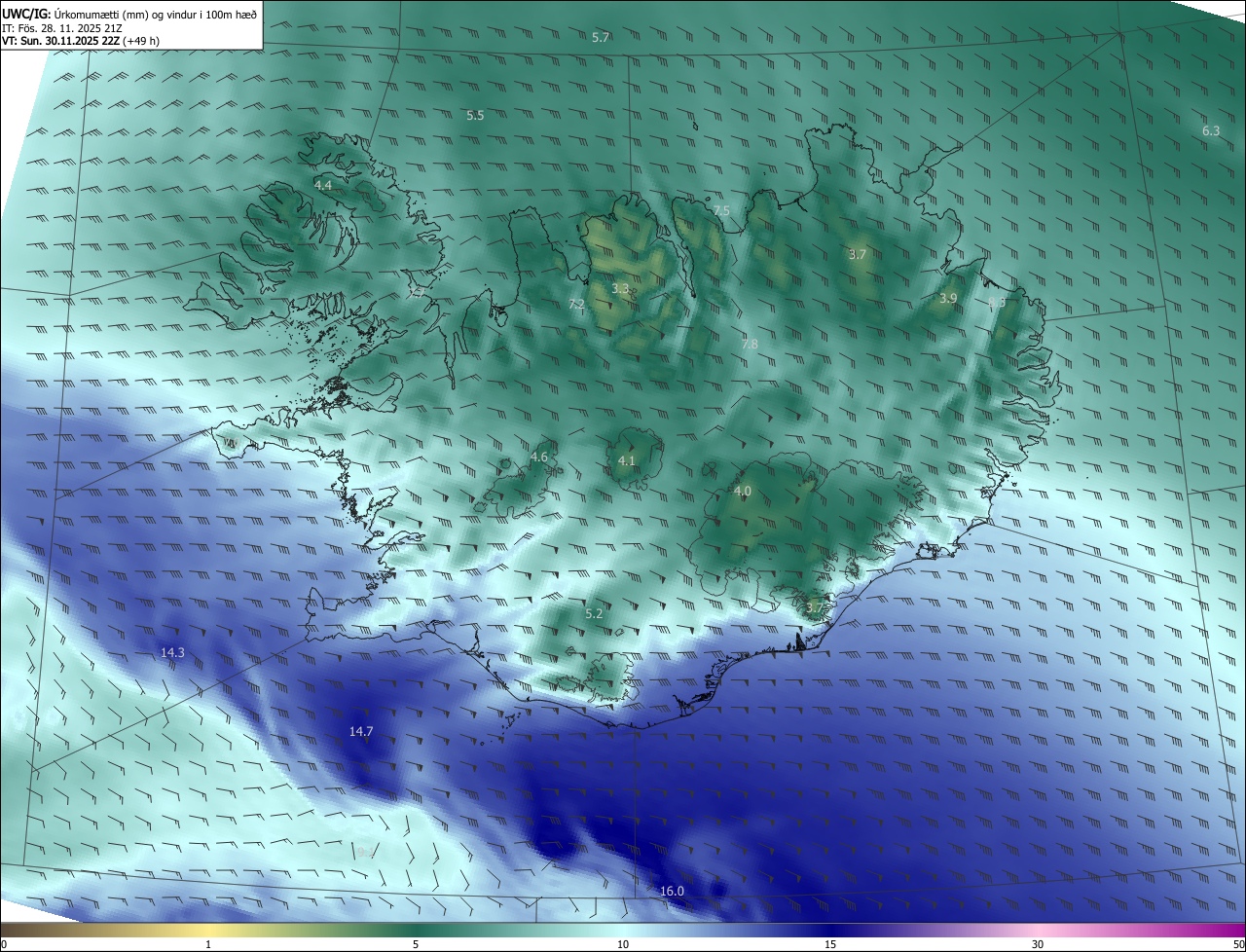Click the 'UWC/IG:' title label
This screenshot has width=1246, height=952.
26,15
